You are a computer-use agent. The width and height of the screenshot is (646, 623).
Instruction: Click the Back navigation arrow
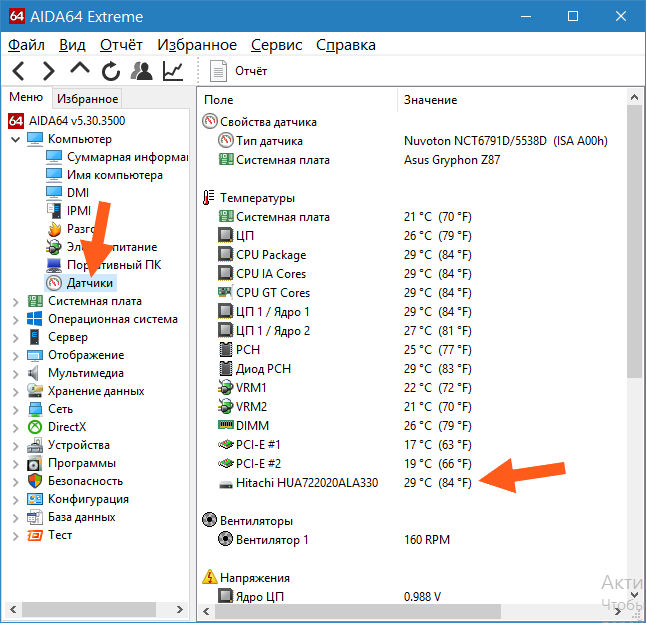19,71
